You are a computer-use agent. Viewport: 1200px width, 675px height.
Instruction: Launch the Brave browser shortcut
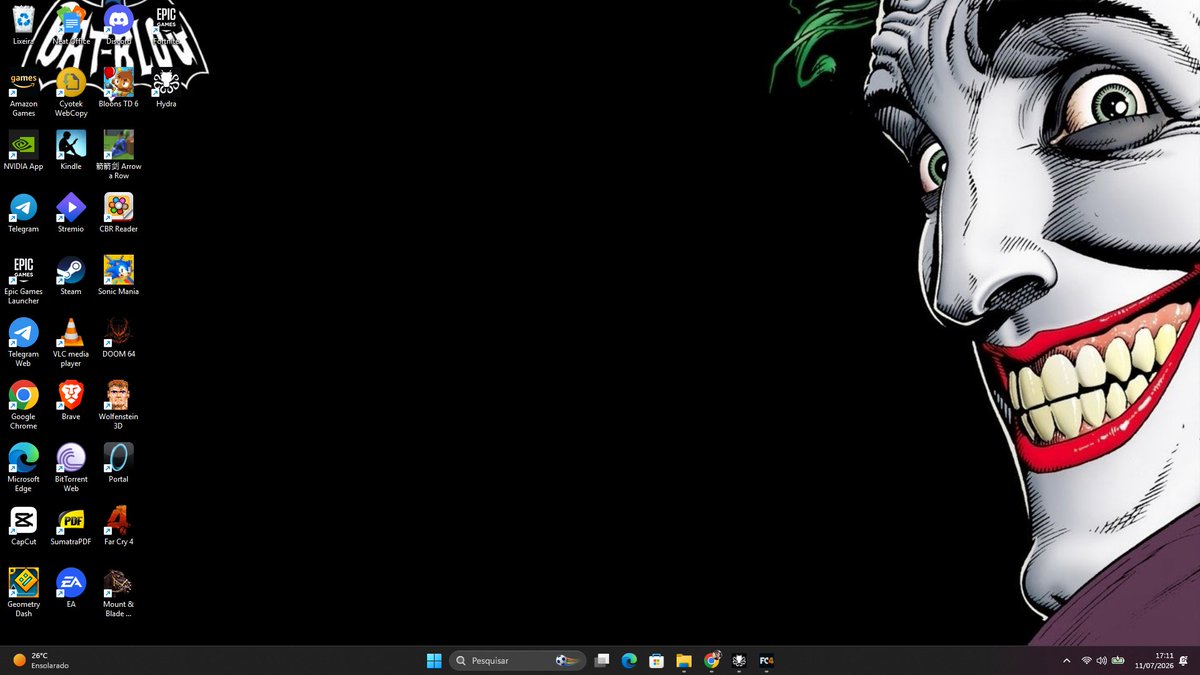(71, 400)
